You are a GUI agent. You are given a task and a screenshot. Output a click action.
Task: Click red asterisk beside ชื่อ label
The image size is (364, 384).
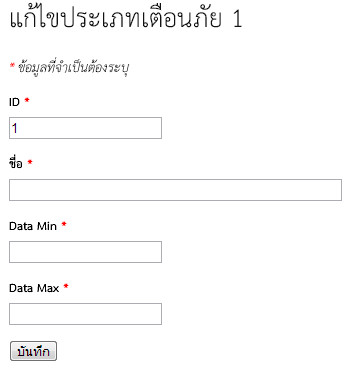tap(30, 162)
